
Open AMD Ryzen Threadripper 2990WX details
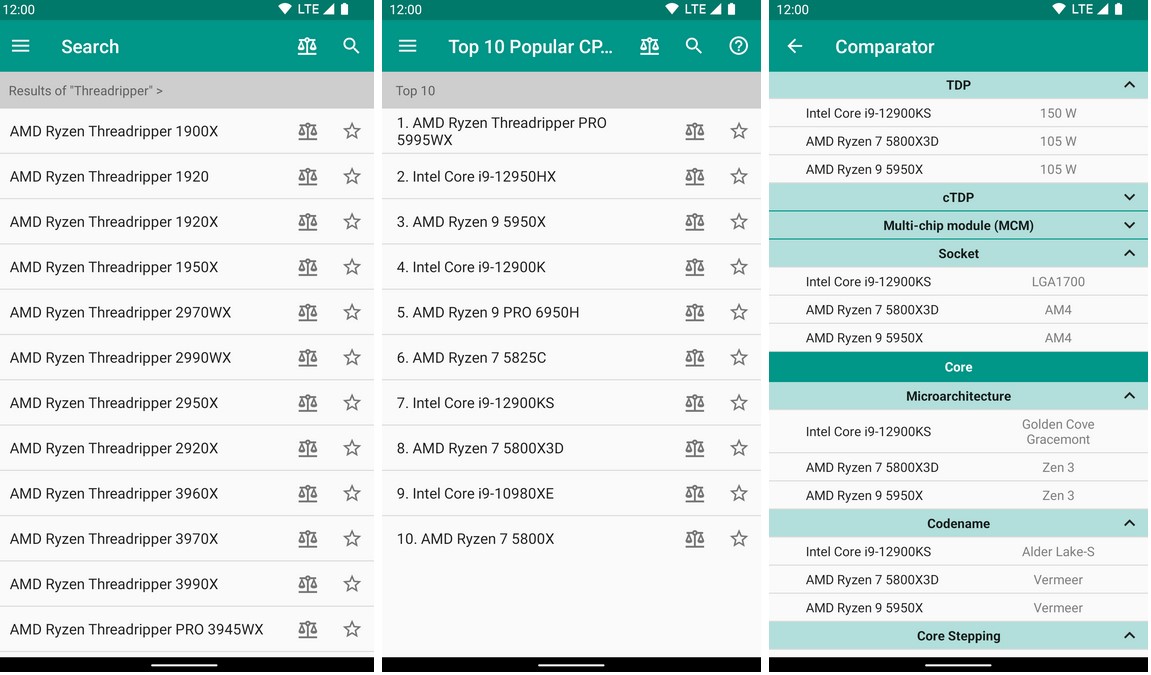[120, 358]
